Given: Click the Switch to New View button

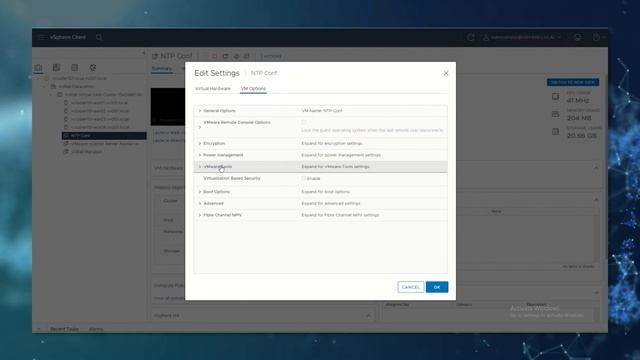Looking at the screenshot, I should tap(573, 82).
